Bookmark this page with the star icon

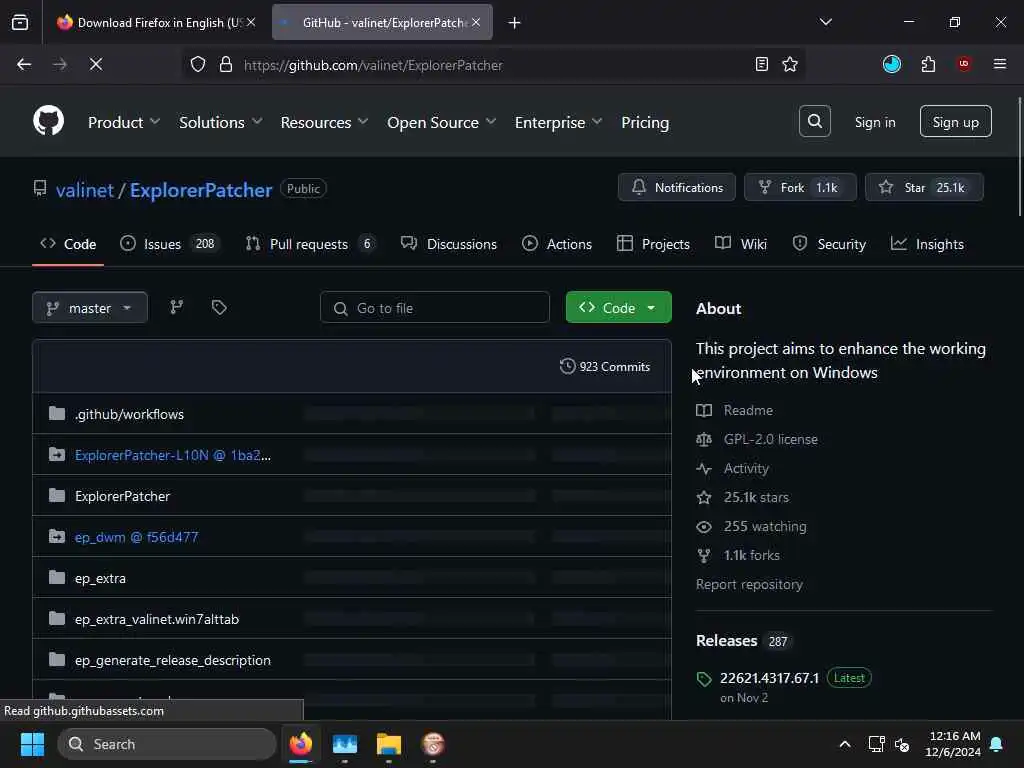(x=790, y=64)
